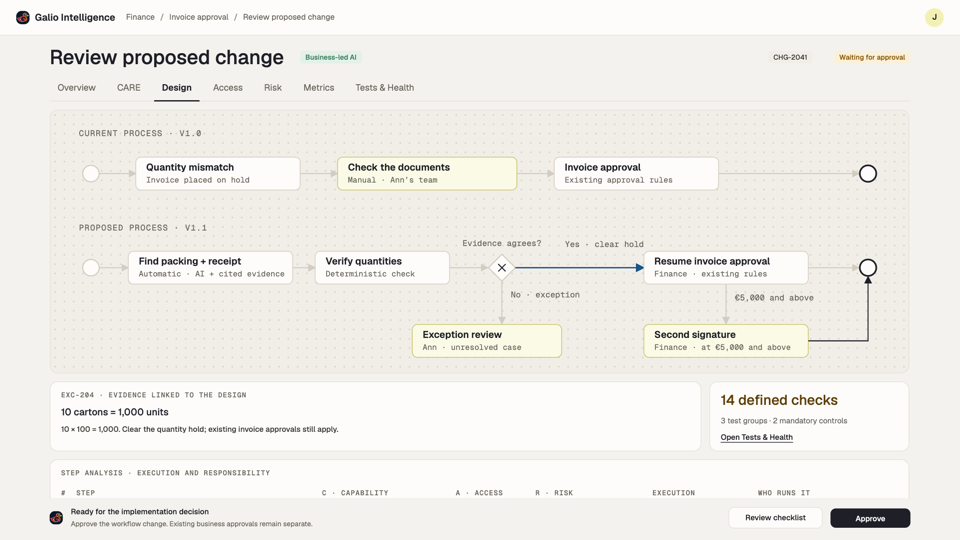The image size is (960, 540).
Task: Click 'Ready for the implementation decision' text
Action: pos(140,511)
